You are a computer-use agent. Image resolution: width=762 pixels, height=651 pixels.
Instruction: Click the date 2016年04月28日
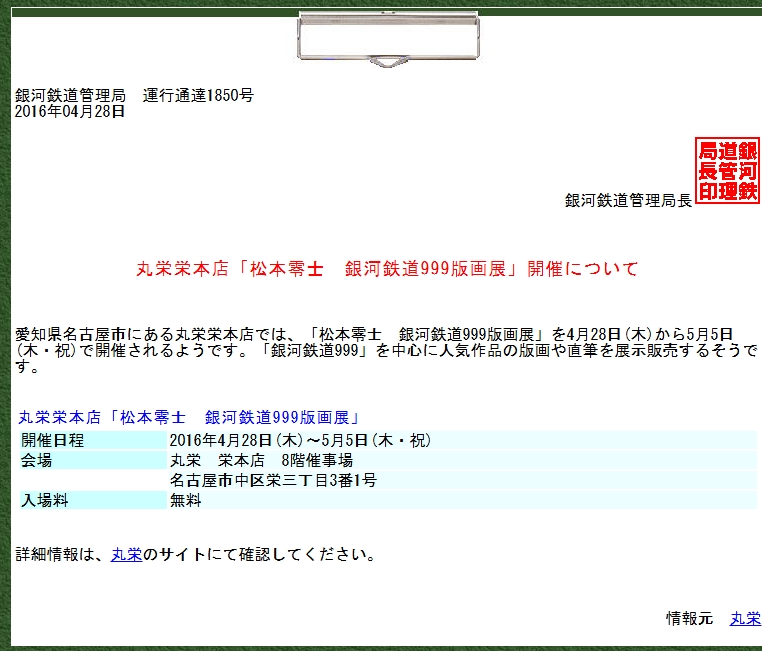(x=70, y=111)
